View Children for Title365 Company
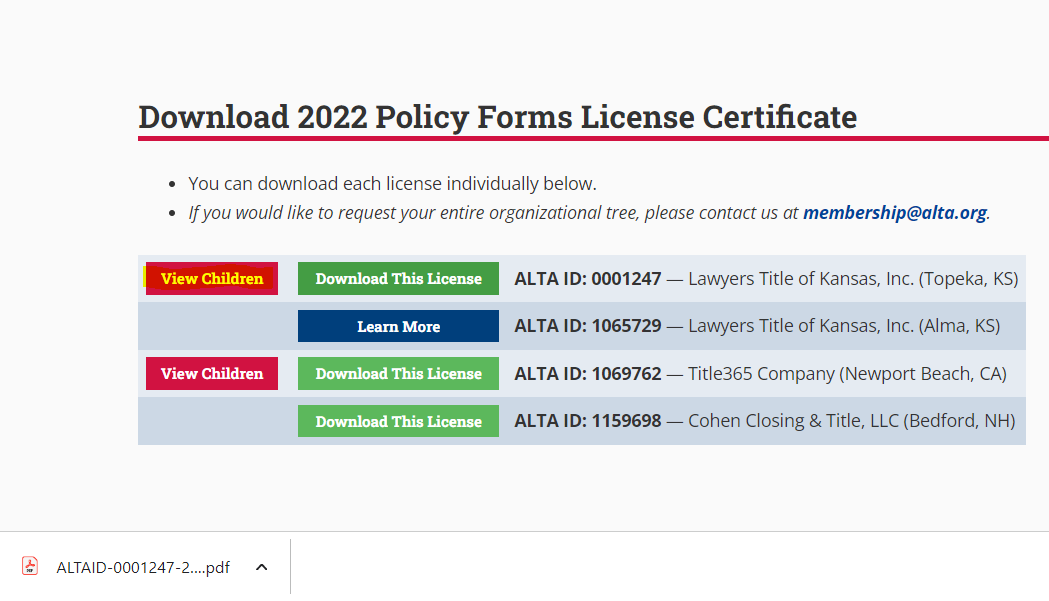 click(x=211, y=373)
